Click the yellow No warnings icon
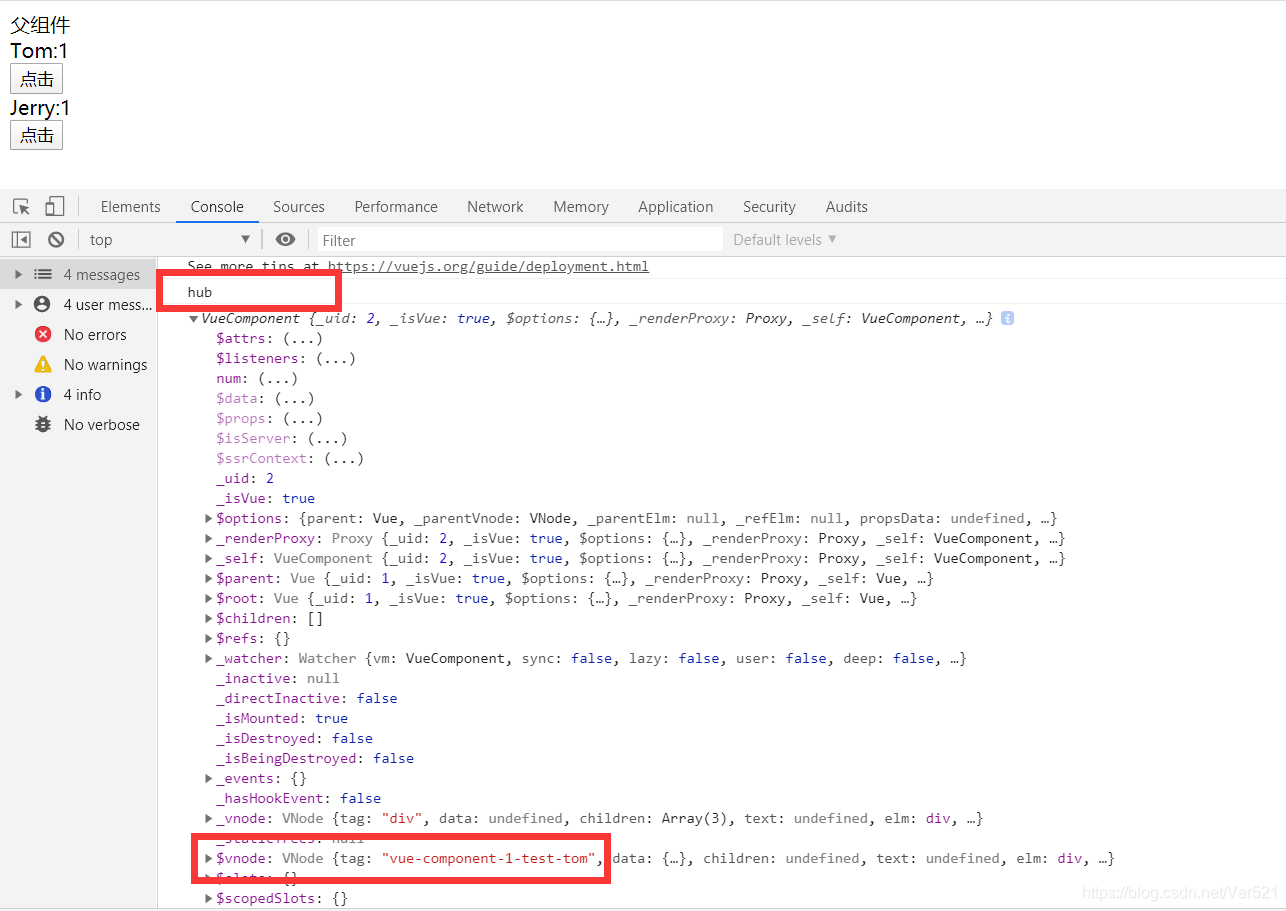The height and width of the screenshot is (911, 1286). [x=43, y=364]
